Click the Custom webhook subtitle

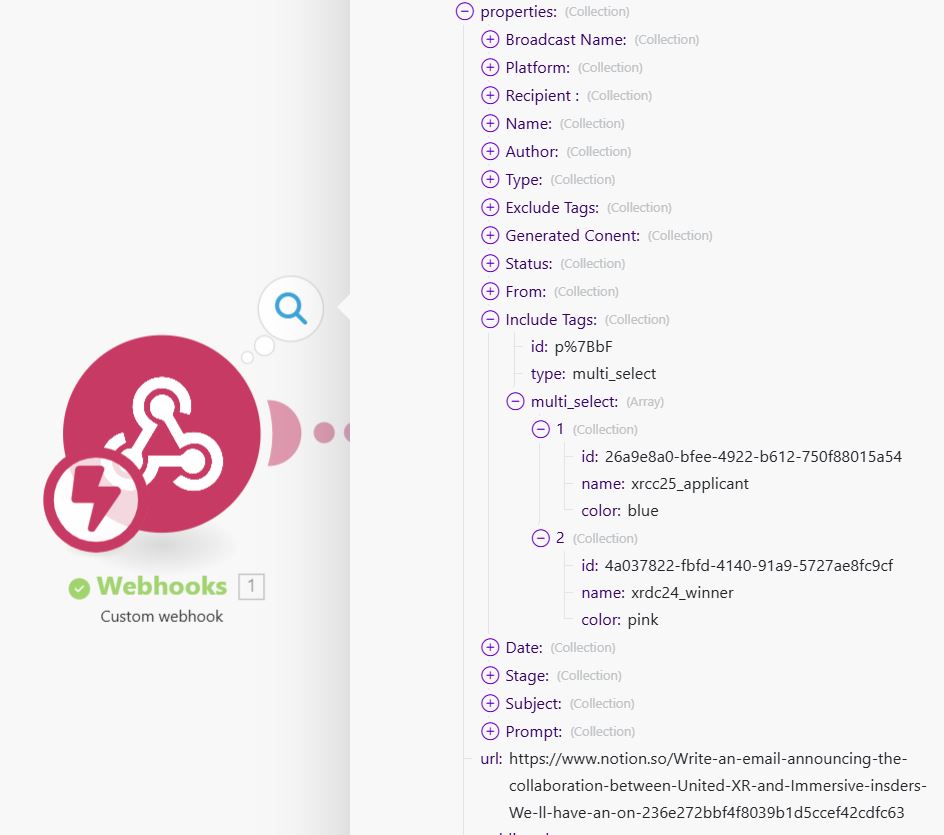click(x=161, y=616)
